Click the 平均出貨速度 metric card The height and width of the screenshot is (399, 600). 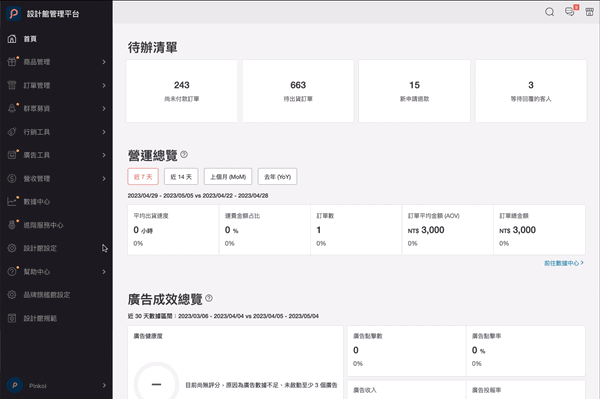173,230
